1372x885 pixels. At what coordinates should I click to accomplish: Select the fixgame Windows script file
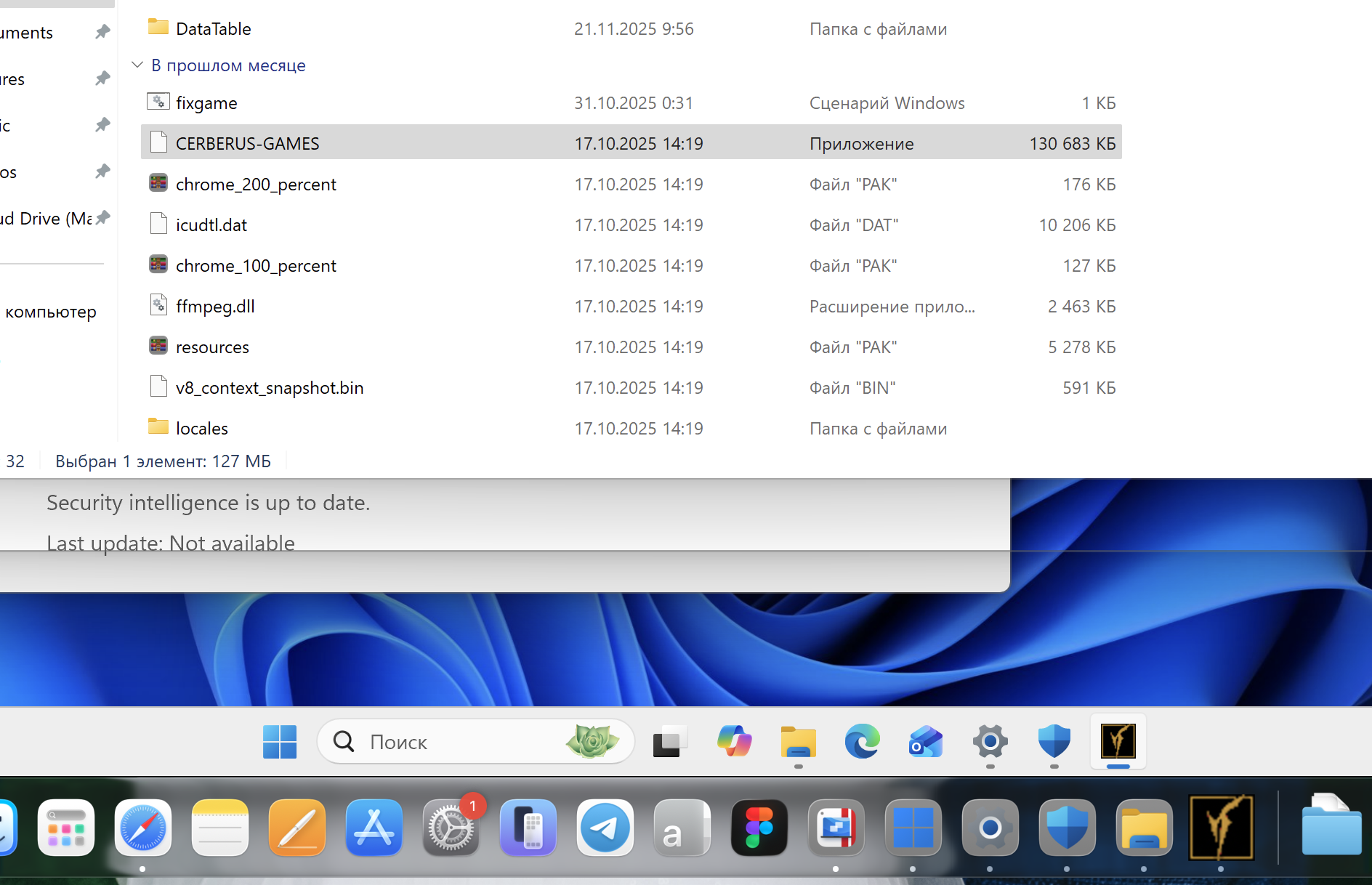tap(206, 103)
